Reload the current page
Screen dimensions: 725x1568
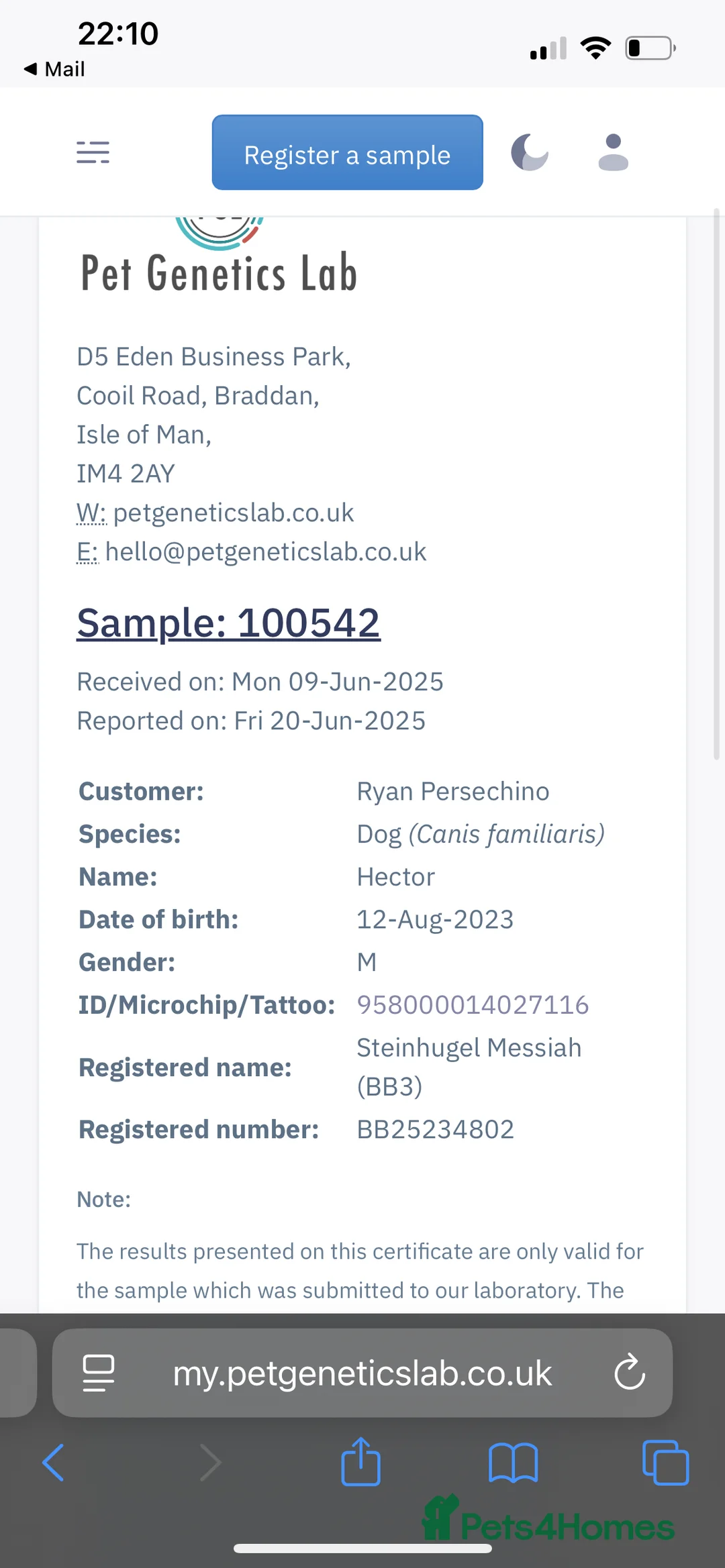630,1373
